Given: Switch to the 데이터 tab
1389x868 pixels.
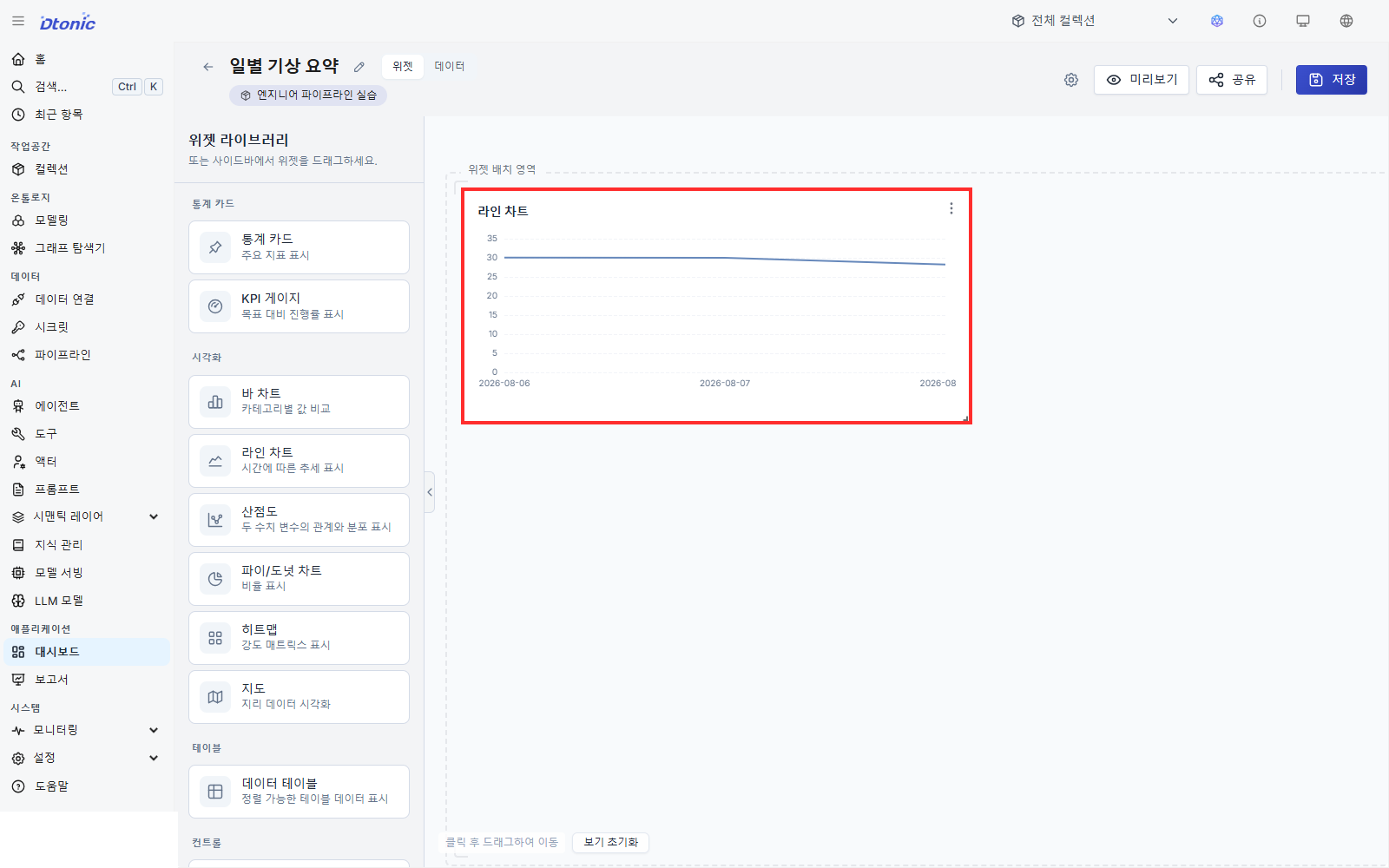Looking at the screenshot, I should pyautogui.click(x=450, y=66).
